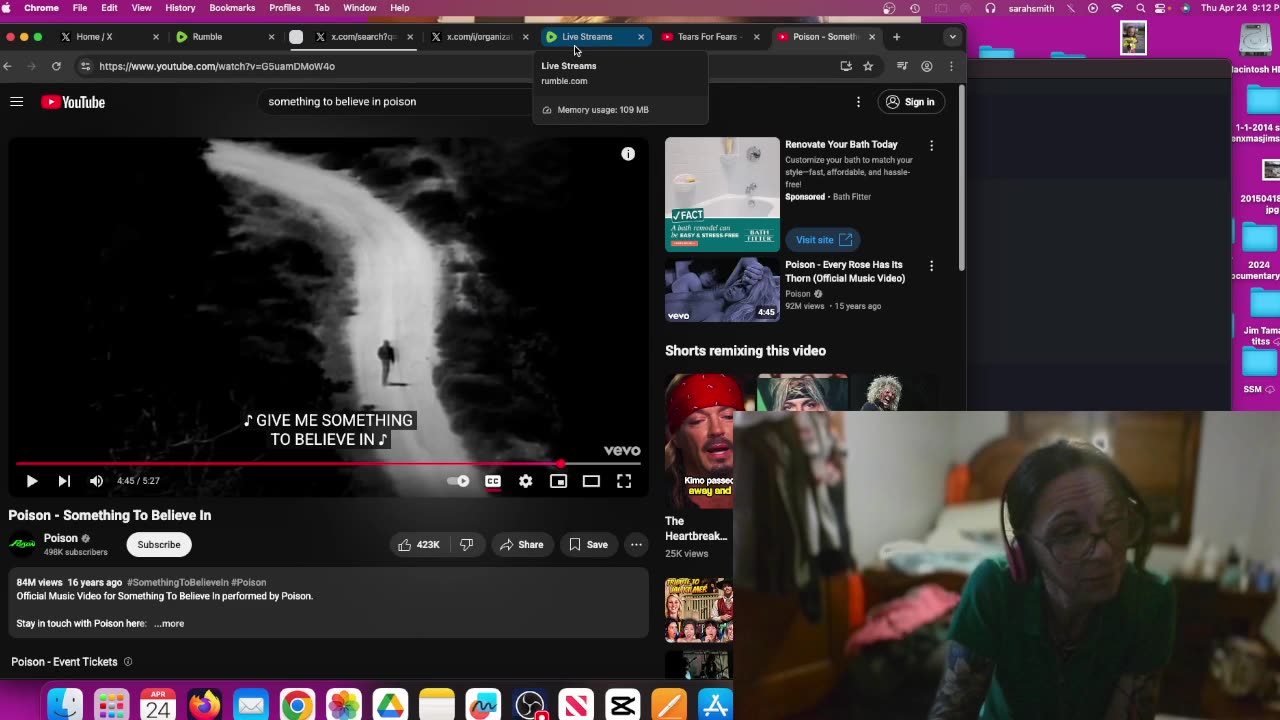This screenshot has width=1280, height=720.
Task: Open macOS Control Center icon
Action: [x=1163, y=8]
